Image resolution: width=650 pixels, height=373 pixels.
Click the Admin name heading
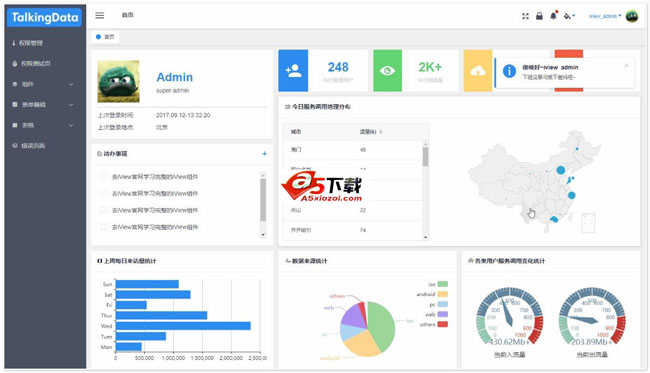click(175, 77)
